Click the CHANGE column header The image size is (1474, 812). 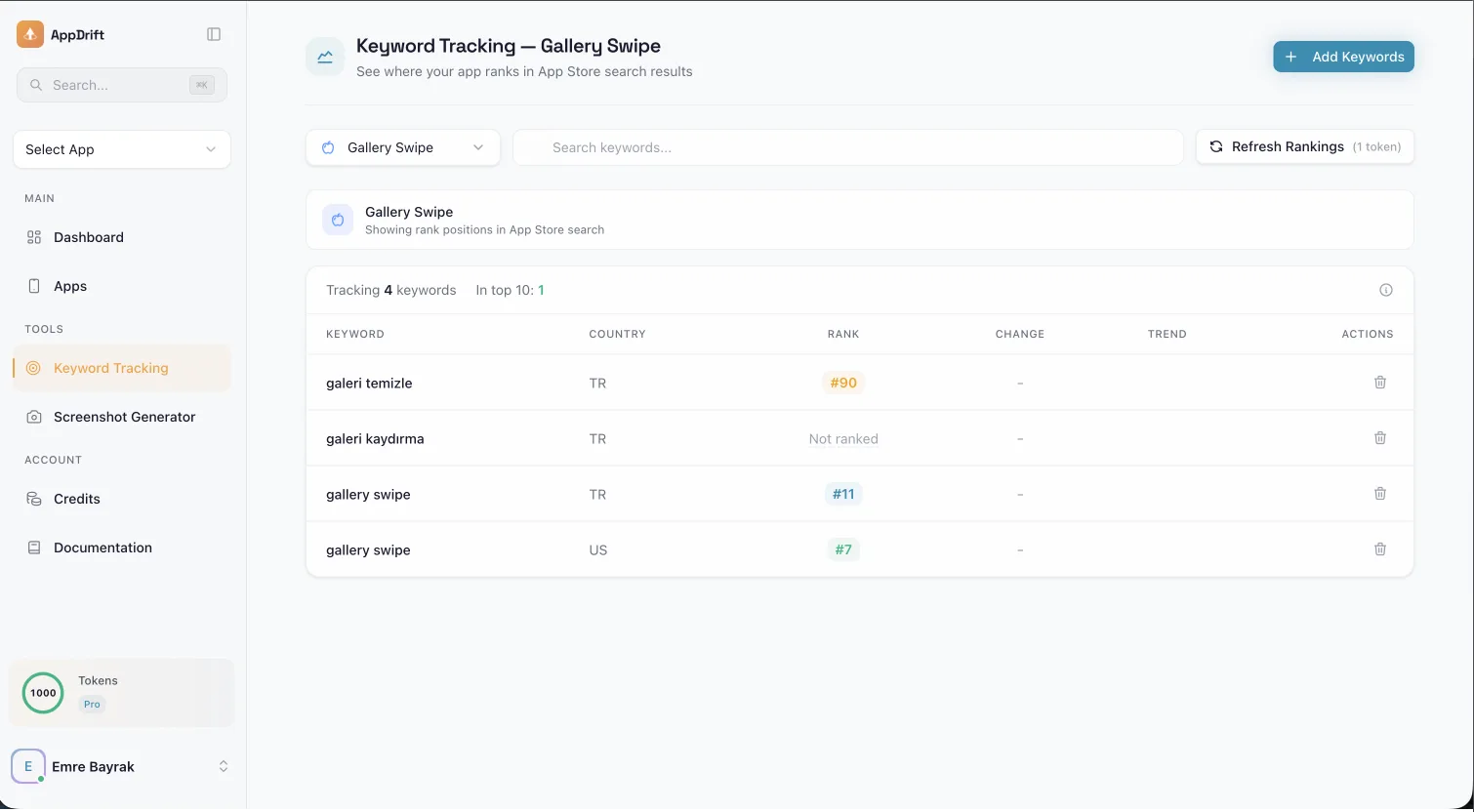pyautogui.click(x=1020, y=334)
